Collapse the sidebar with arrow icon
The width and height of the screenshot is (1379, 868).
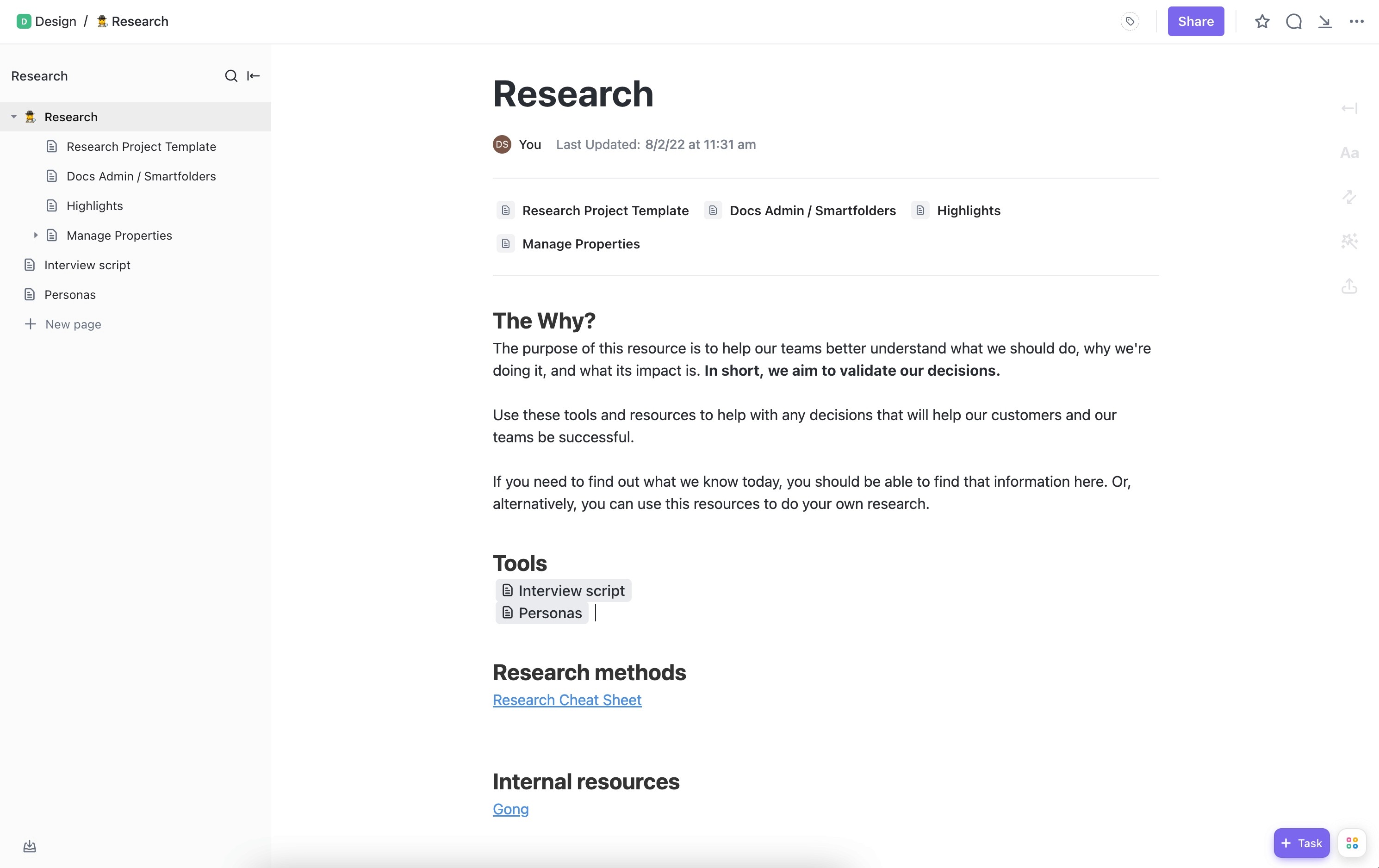tap(253, 76)
